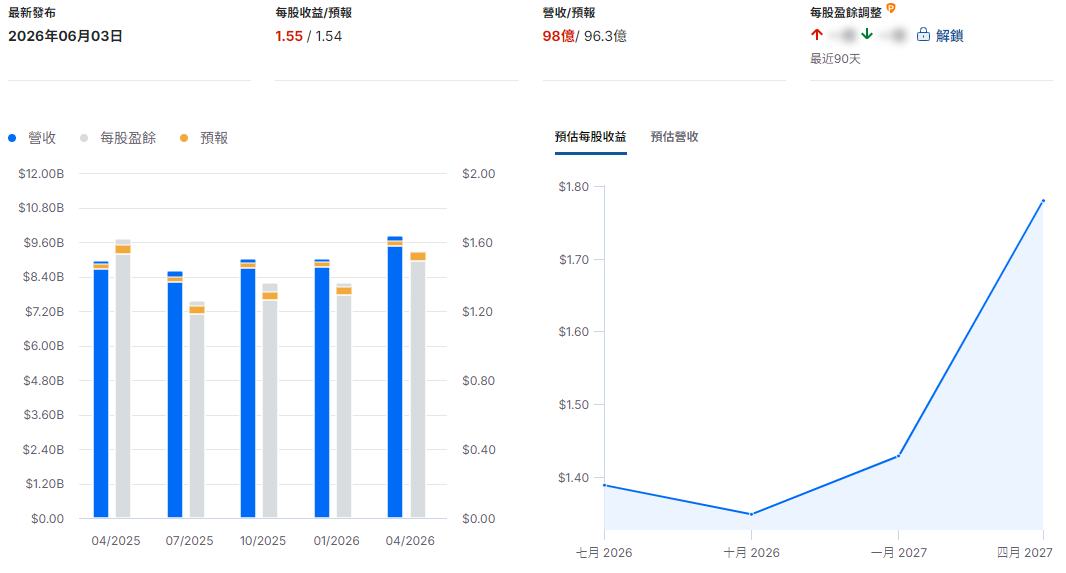The image size is (1066, 573).
Task: Select the 一月 2027 data point on line chart
Action: click(x=899, y=456)
